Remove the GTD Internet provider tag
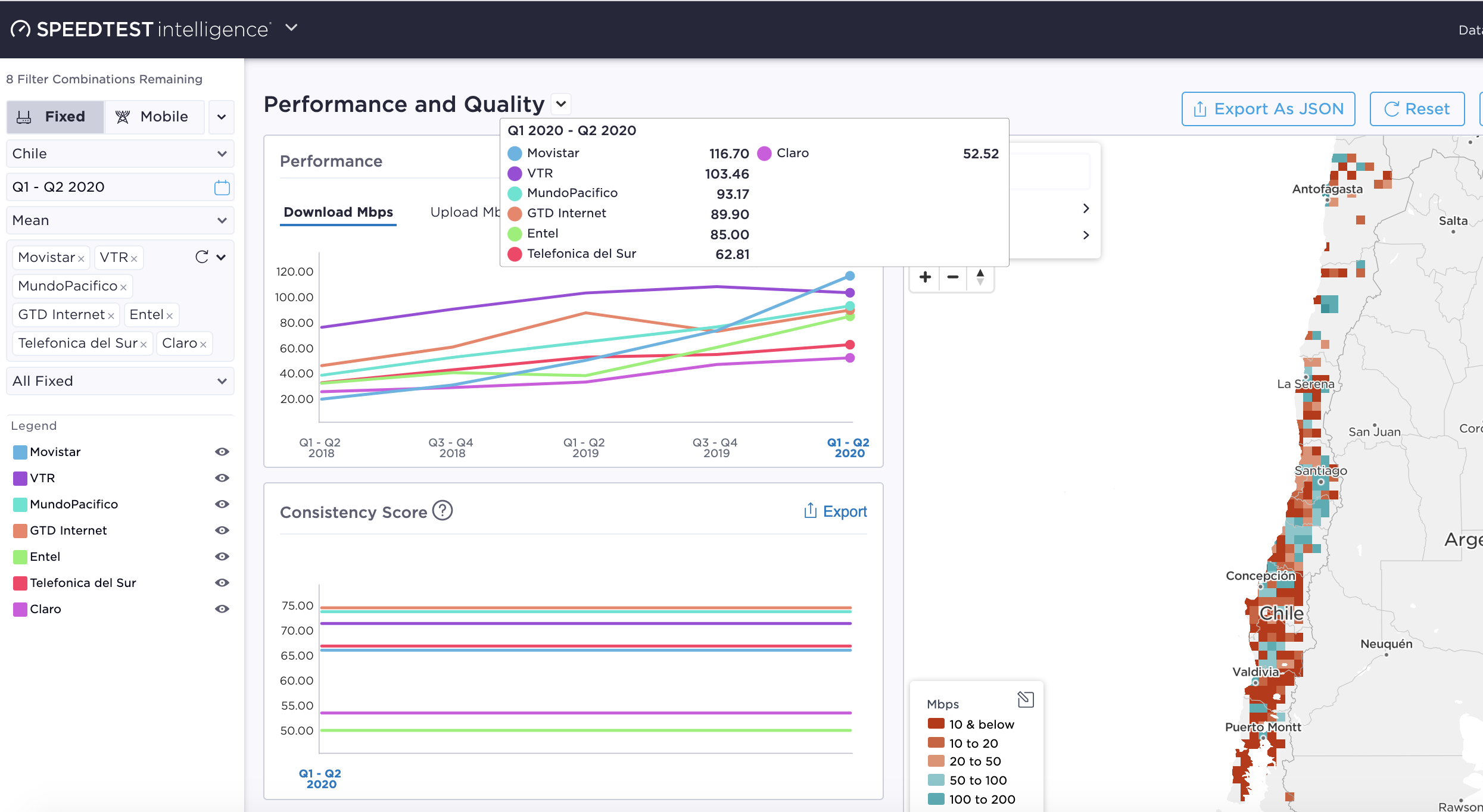Screen dimensions: 1483x812 click(111, 316)
